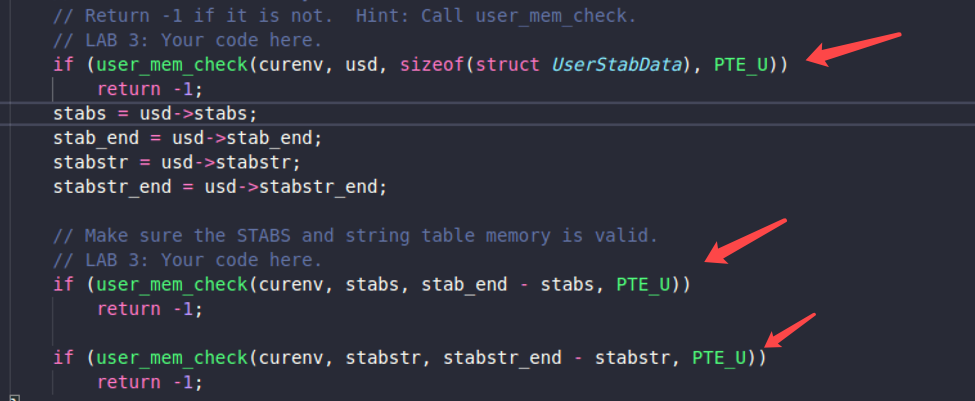This screenshot has height=401, width=975.
Task: Place cursor on the highlighted stabs = usd->stabs line
Action: click(x=155, y=114)
